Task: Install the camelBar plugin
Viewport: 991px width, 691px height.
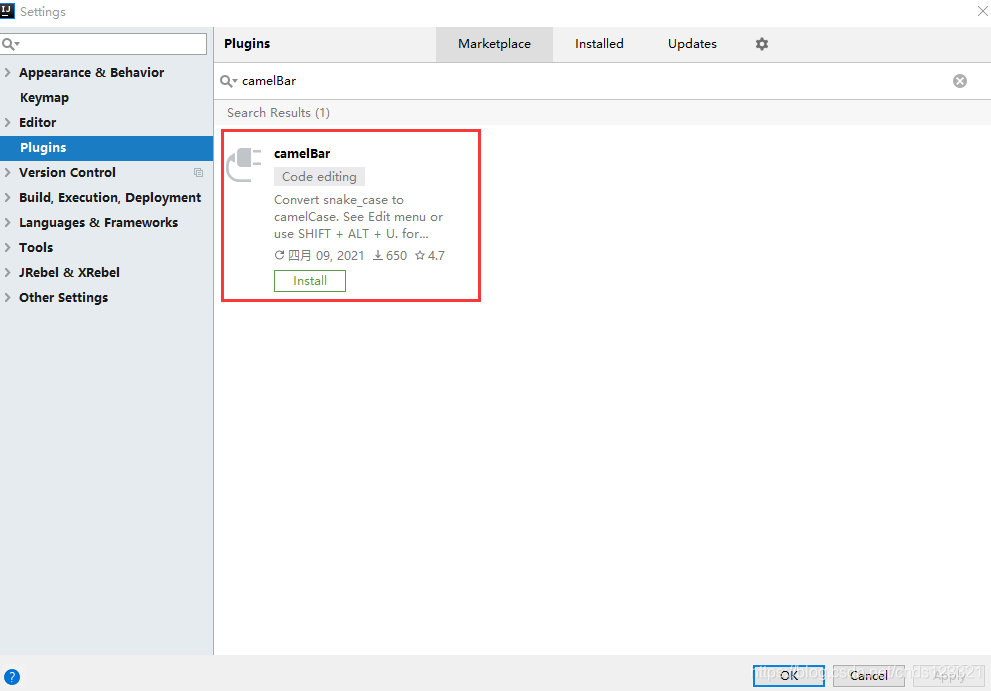Action: click(x=310, y=281)
